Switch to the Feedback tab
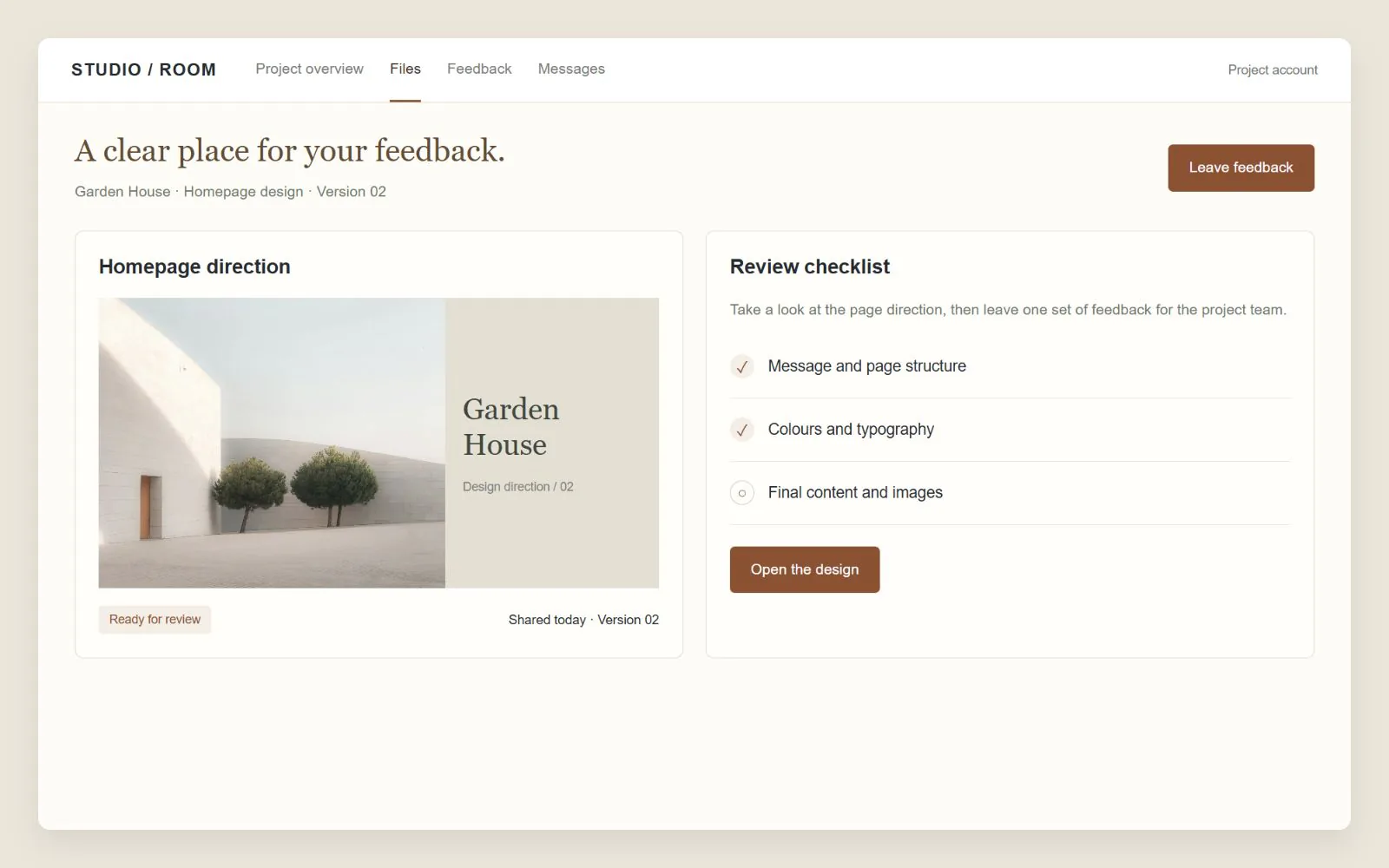This screenshot has height=868, width=1389. pos(479,69)
